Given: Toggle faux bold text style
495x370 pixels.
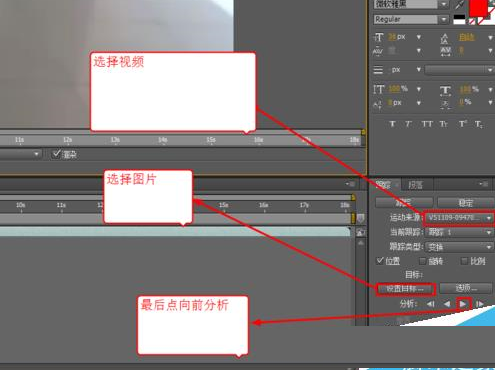Looking at the screenshot, I should coord(392,124).
